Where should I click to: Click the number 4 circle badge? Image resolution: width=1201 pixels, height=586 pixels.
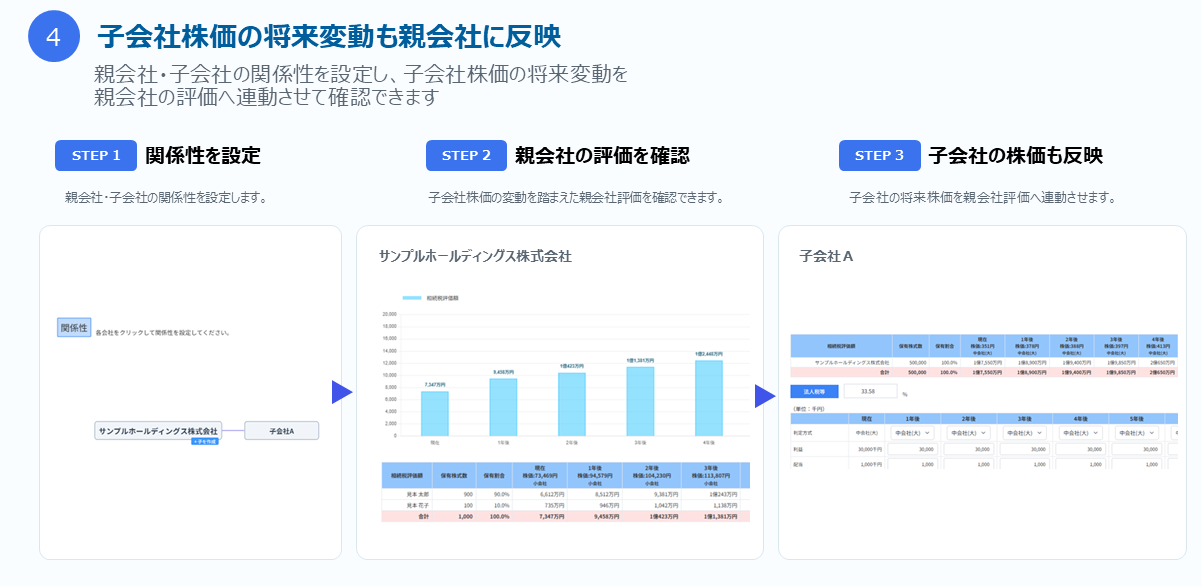click(53, 36)
